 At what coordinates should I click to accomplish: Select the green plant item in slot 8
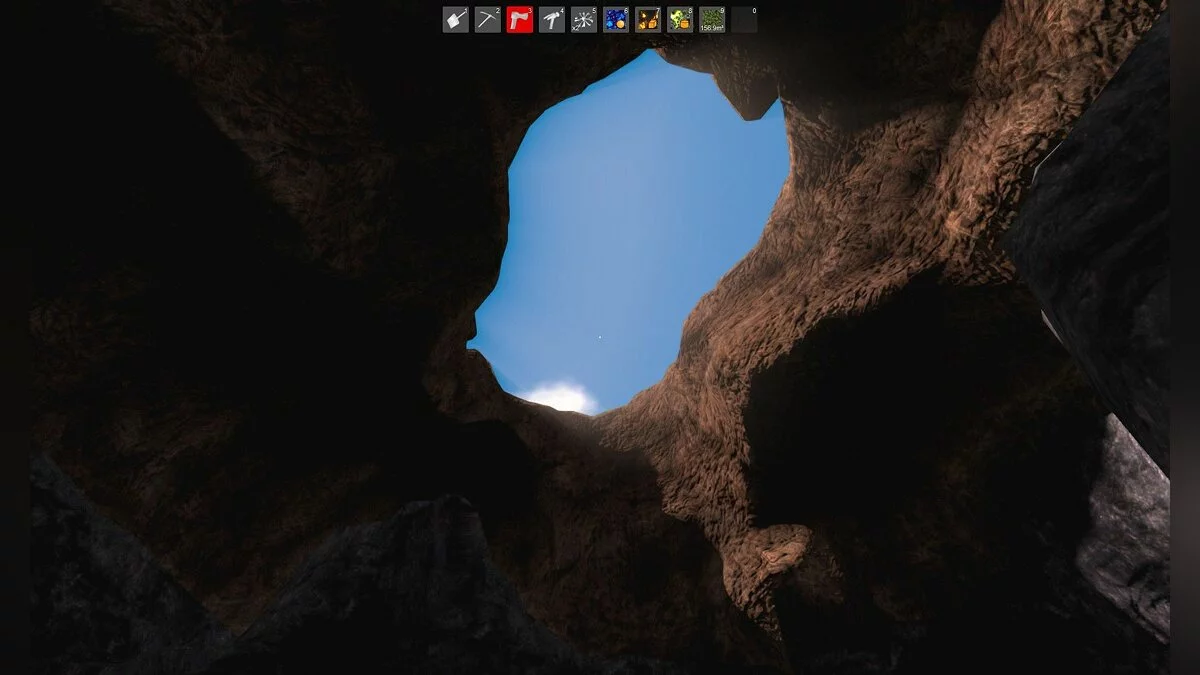[x=680, y=20]
